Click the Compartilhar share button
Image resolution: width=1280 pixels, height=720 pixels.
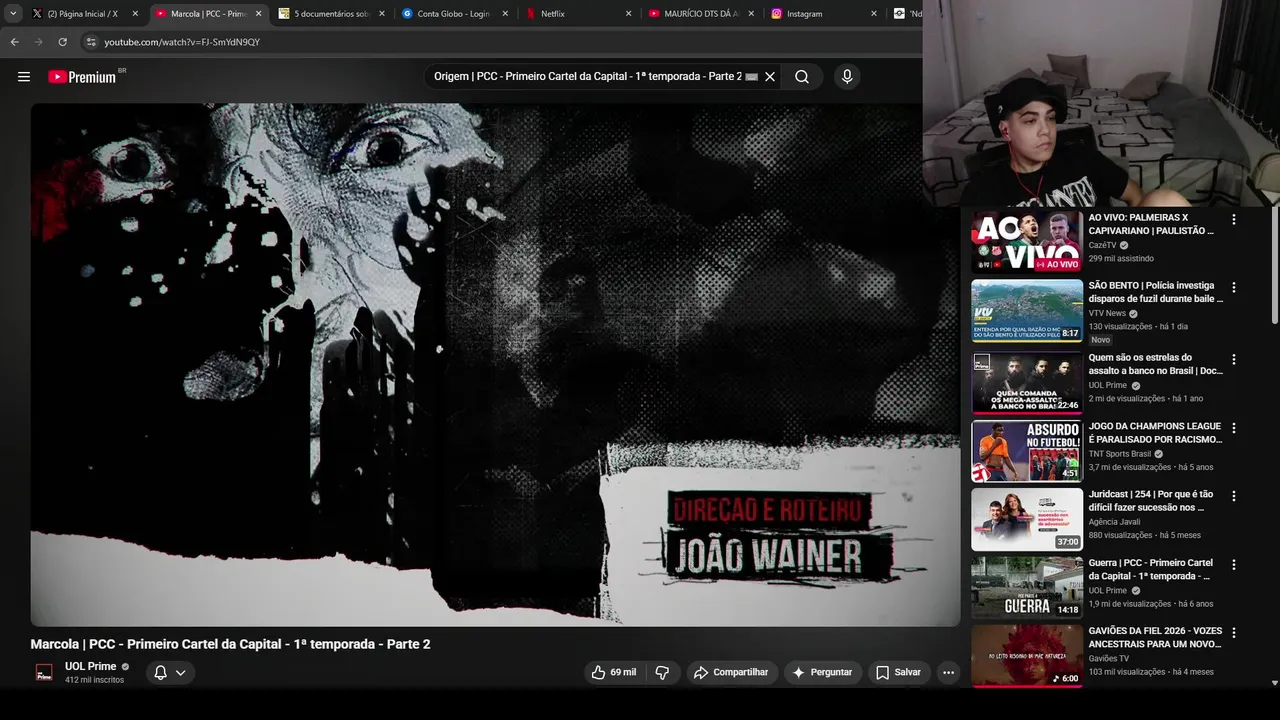pos(731,672)
